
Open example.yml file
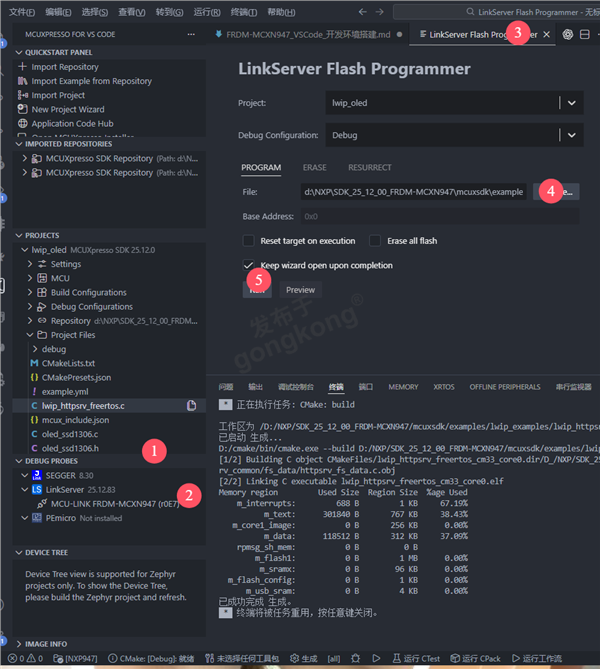coord(65,391)
